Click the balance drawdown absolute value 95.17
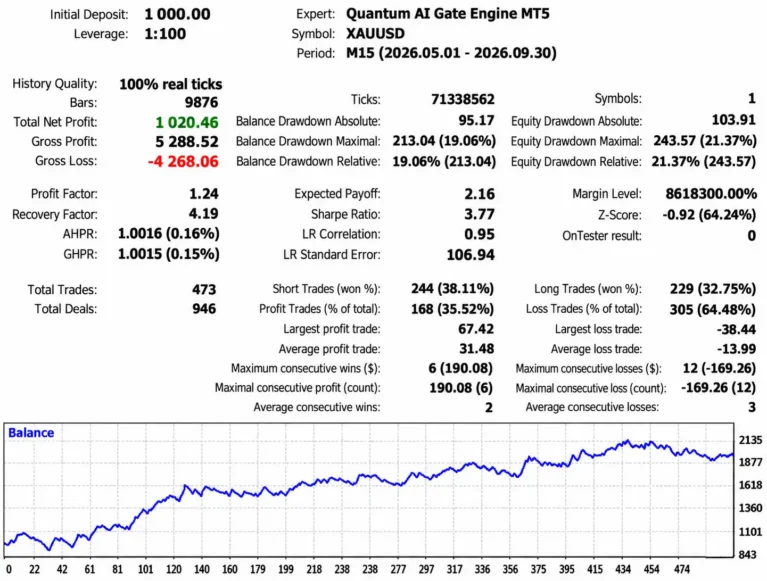Screen dimensions: 767x581 point(476,120)
